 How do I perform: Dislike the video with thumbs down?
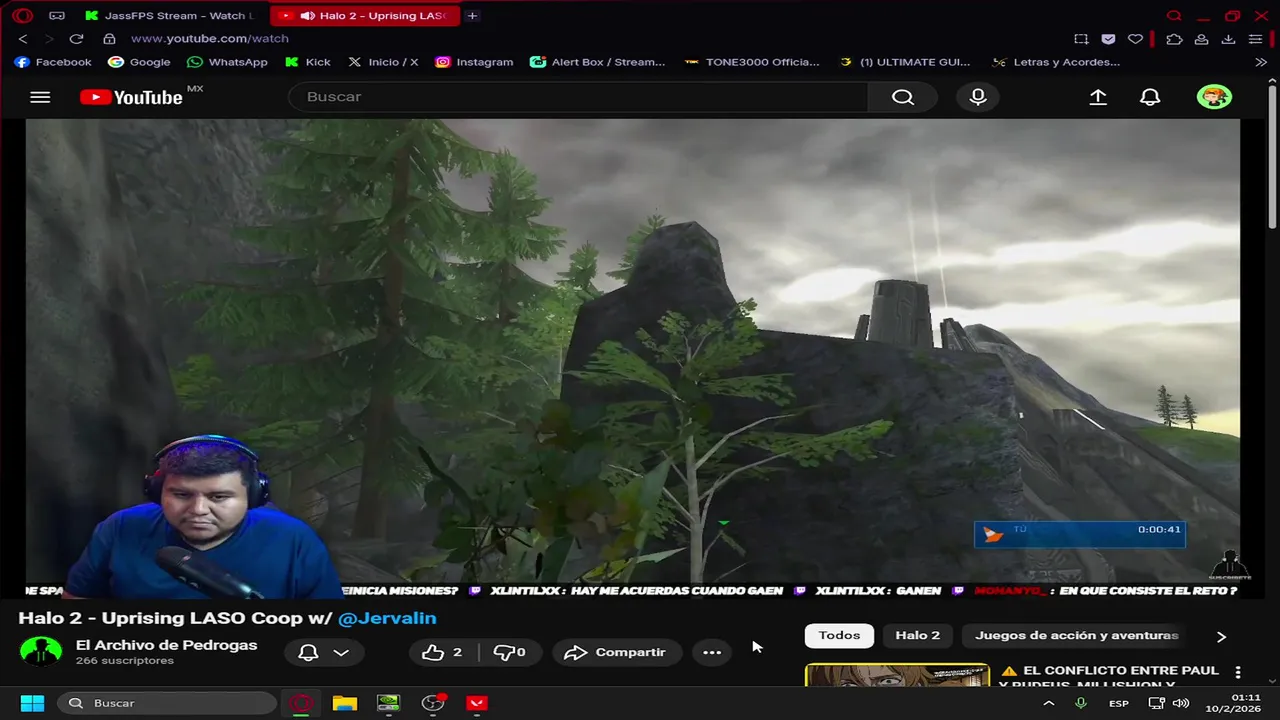click(510, 652)
